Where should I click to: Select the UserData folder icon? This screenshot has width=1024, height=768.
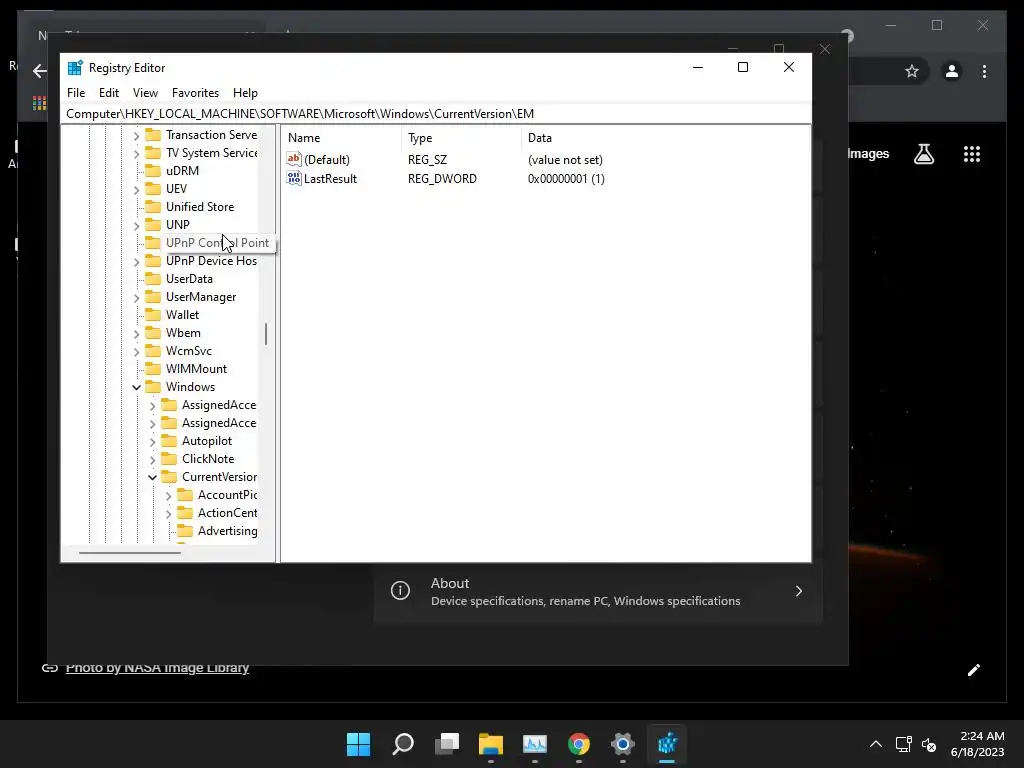153,278
